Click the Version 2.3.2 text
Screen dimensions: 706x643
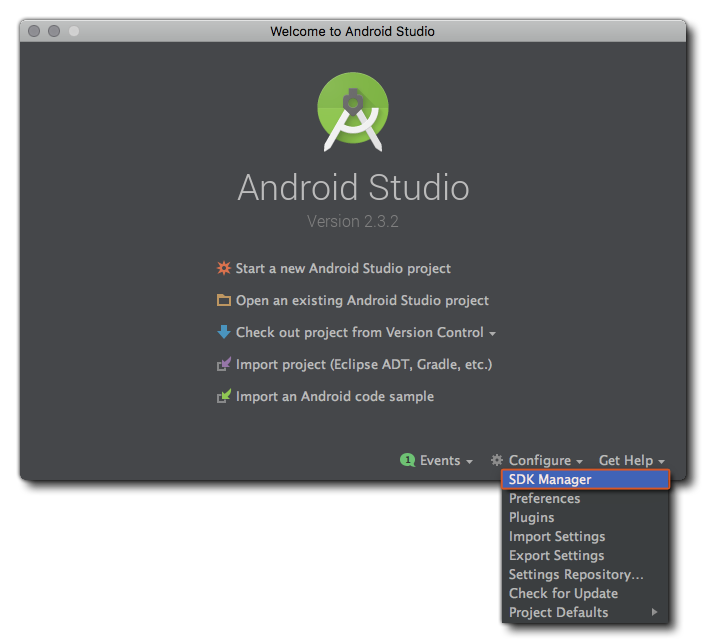pyautogui.click(x=353, y=222)
